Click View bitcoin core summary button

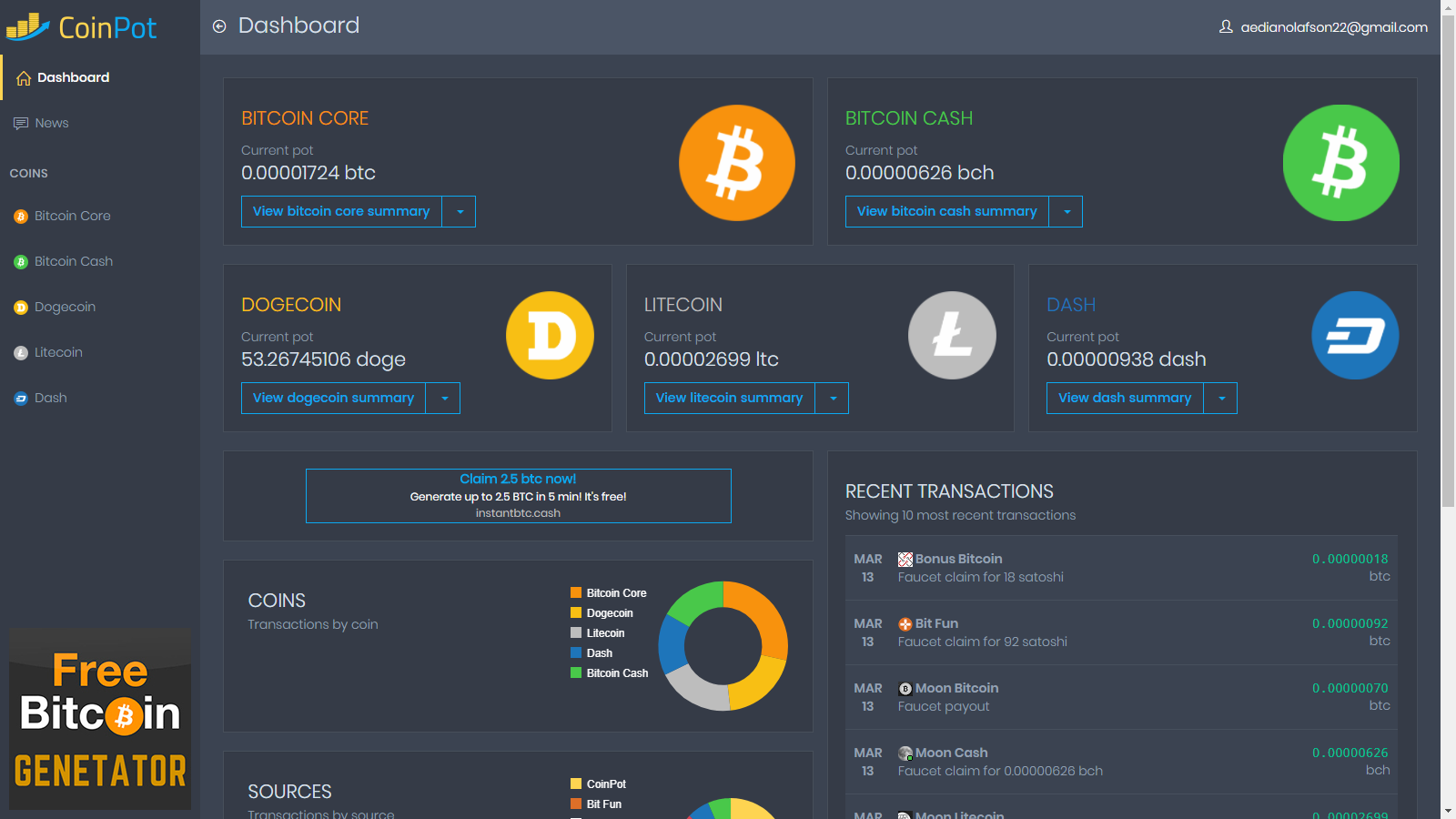[341, 212]
